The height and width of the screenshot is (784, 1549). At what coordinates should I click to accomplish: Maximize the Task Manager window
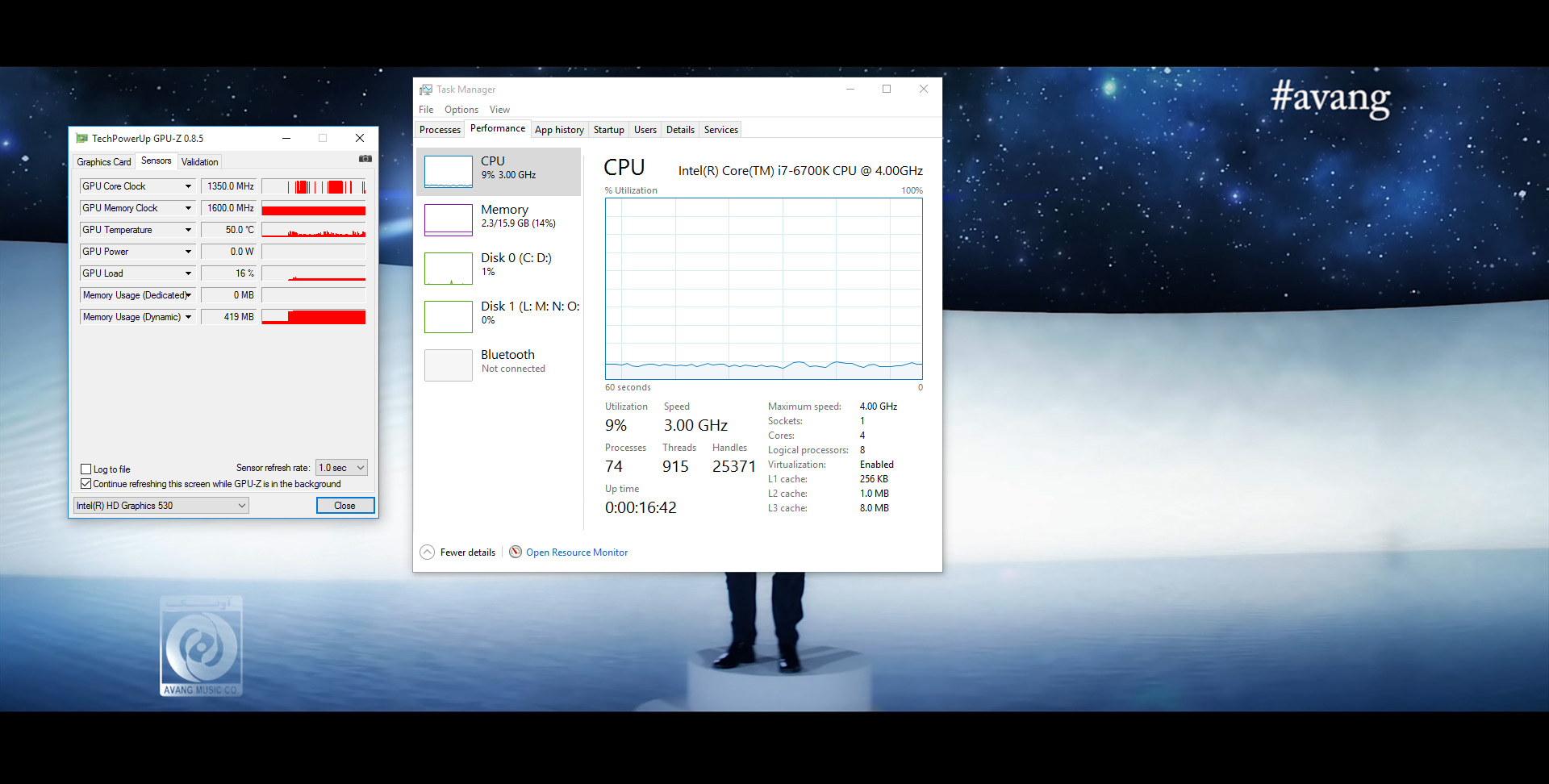[x=887, y=89]
